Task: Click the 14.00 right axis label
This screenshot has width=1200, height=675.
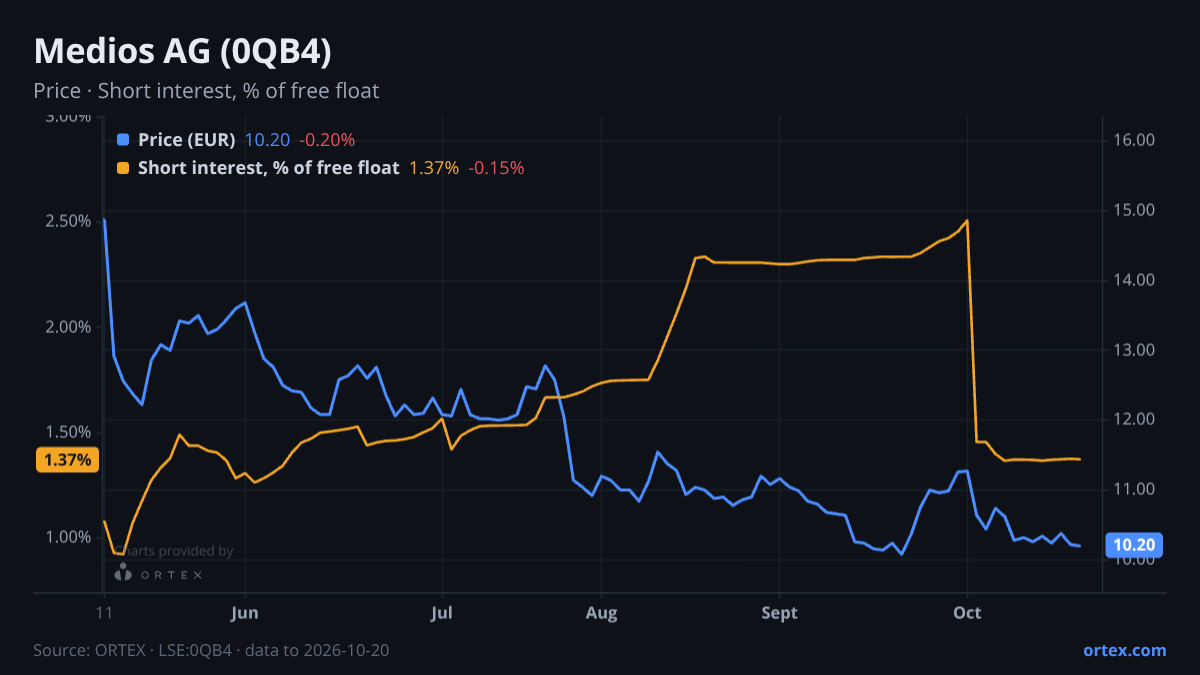Action: point(1134,280)
